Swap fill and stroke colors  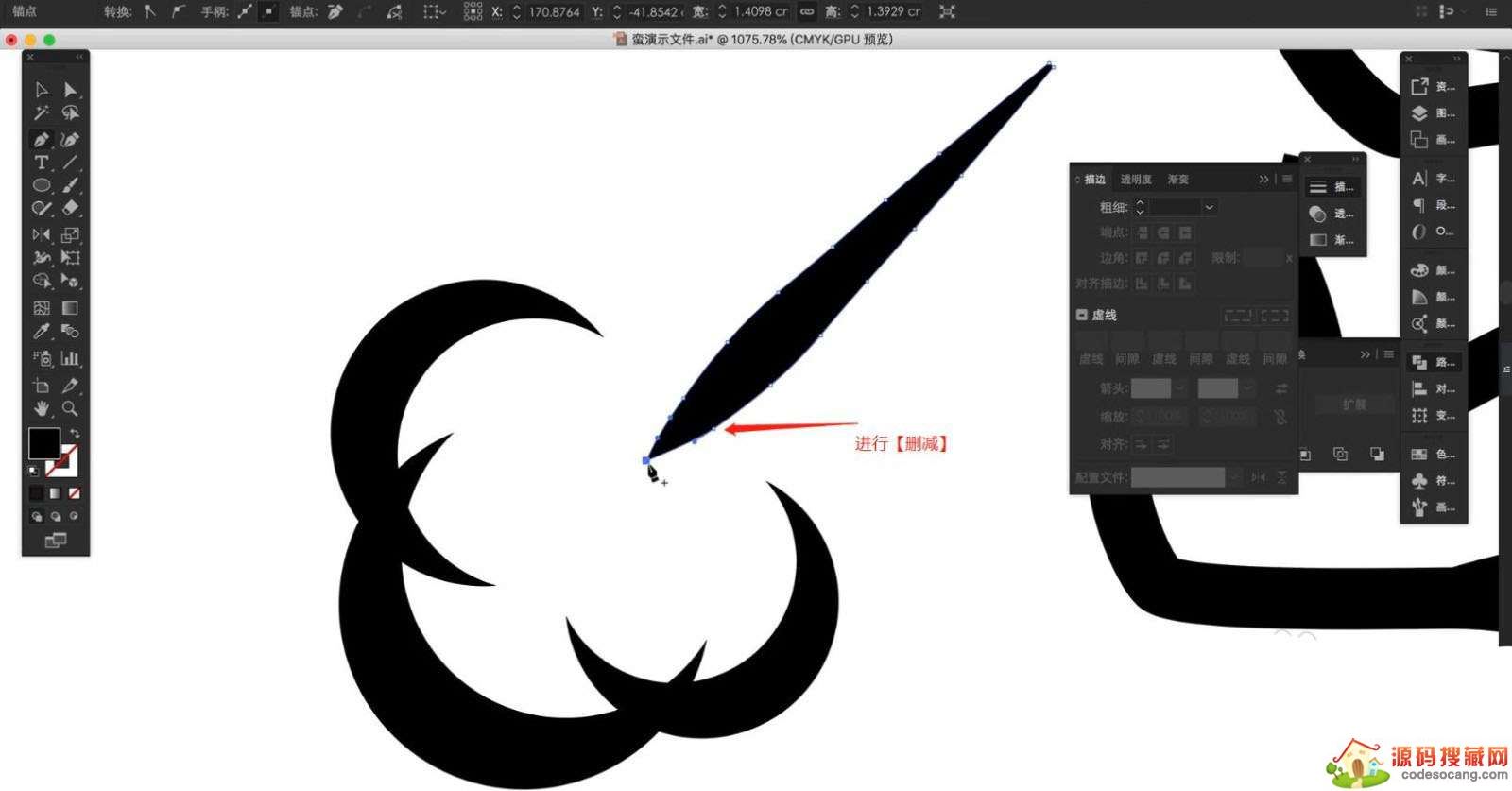(x=75, y=434)
